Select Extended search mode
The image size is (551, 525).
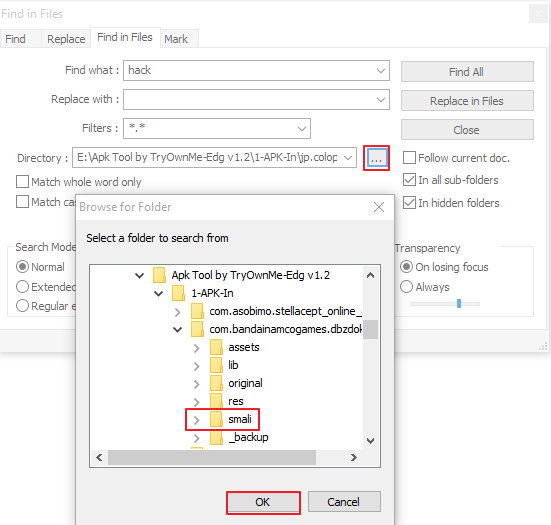coord(22,287)
